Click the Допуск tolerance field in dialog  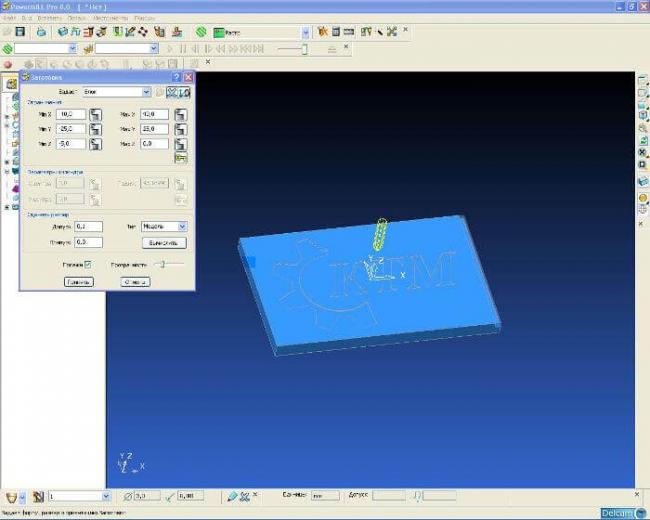pyautogui.click(x=89, y=226)
